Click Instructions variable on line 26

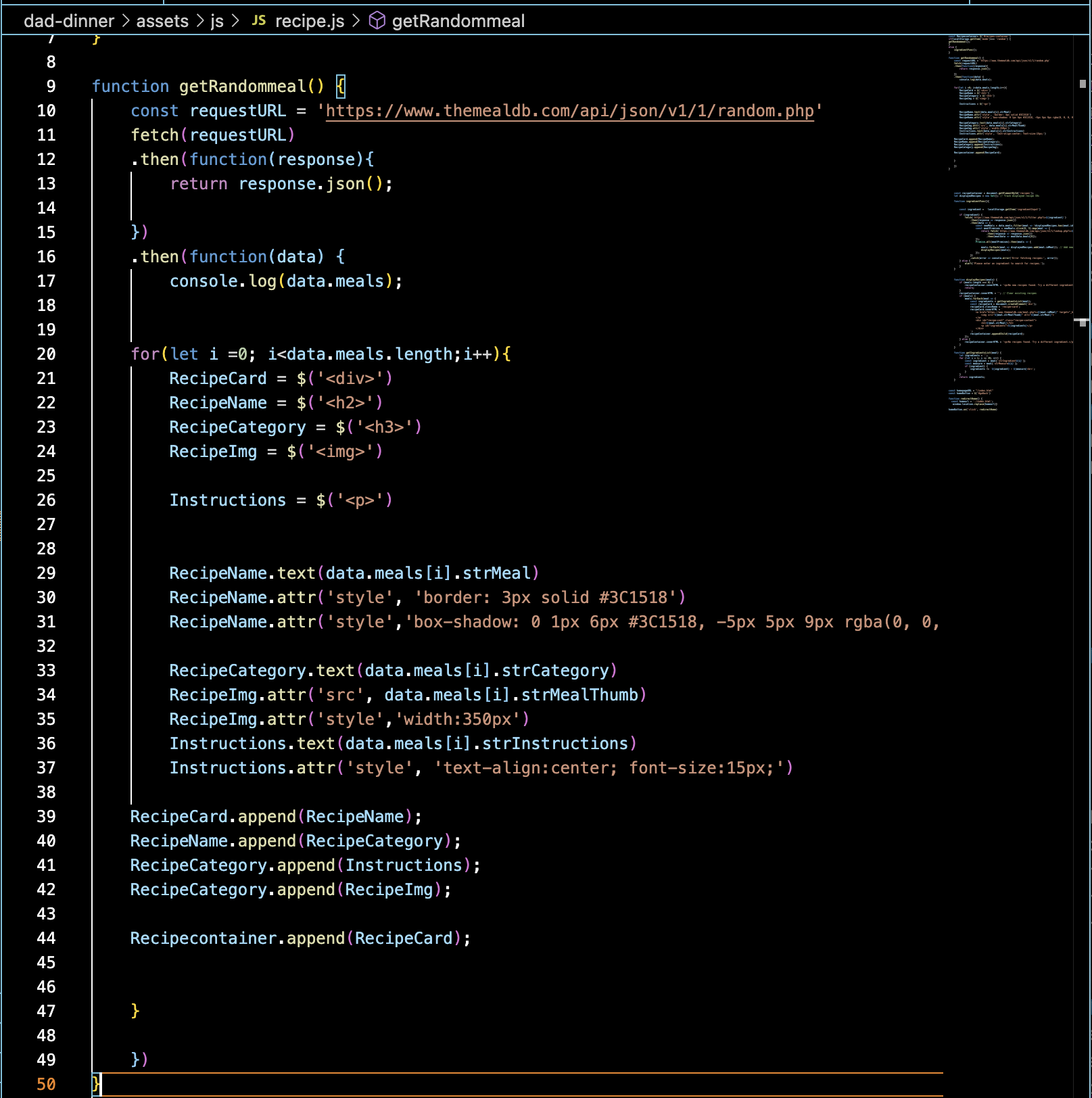point(227,500)
